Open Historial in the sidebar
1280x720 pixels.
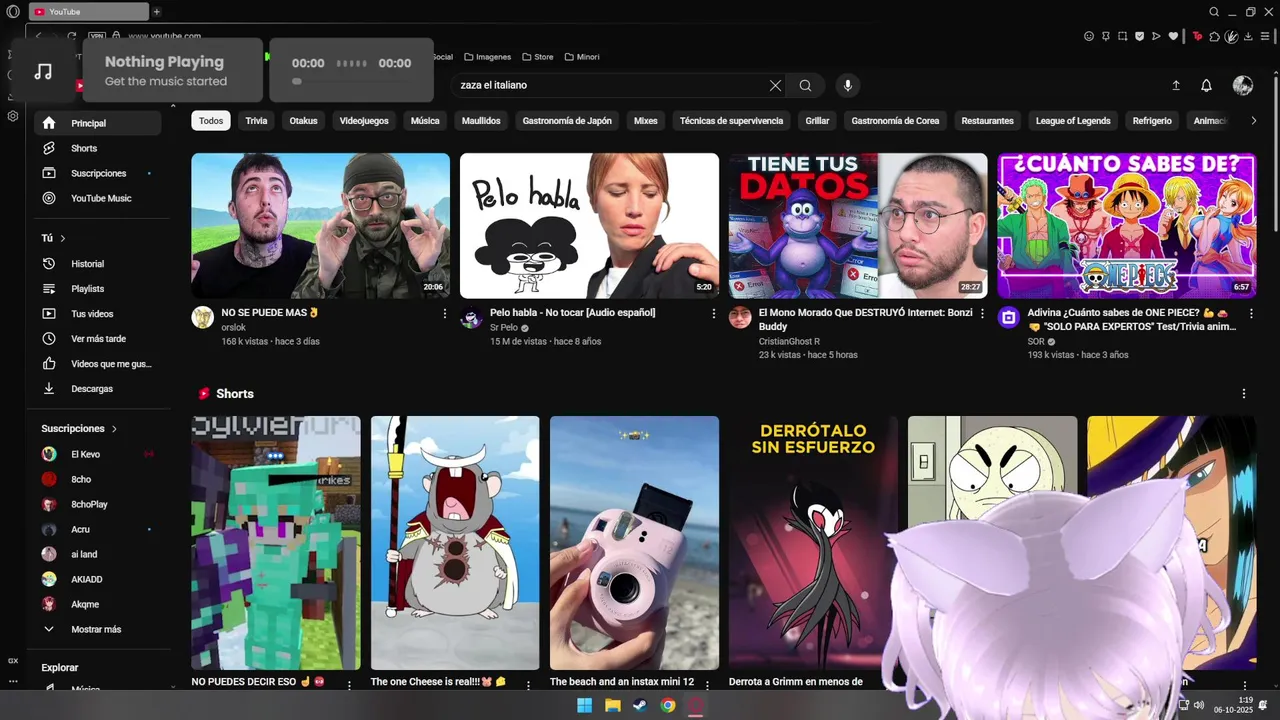click(x=98, y=264)
